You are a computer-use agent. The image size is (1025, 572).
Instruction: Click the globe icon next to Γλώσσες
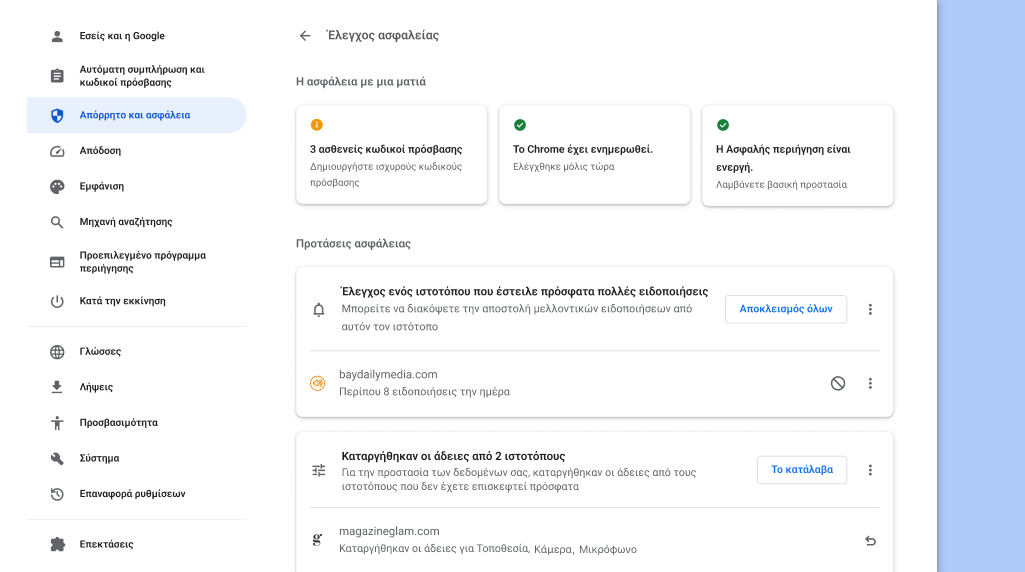point(57,352)
